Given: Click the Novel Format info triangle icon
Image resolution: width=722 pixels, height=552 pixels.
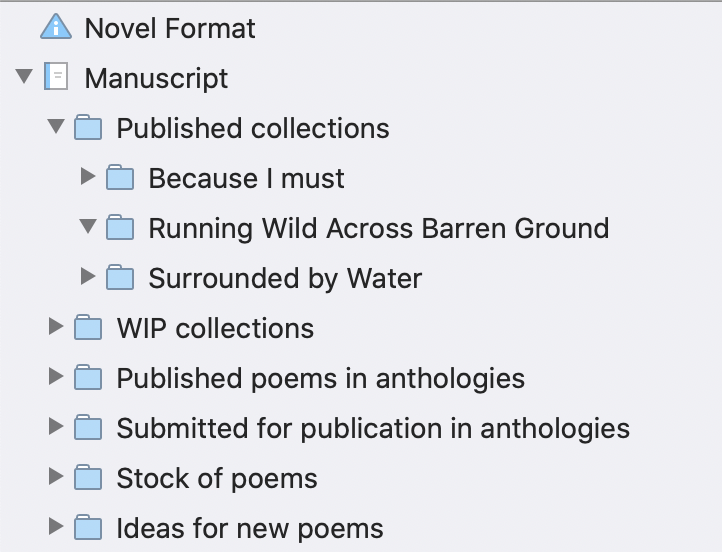Looking at the screenshot, I should [56, 27].
